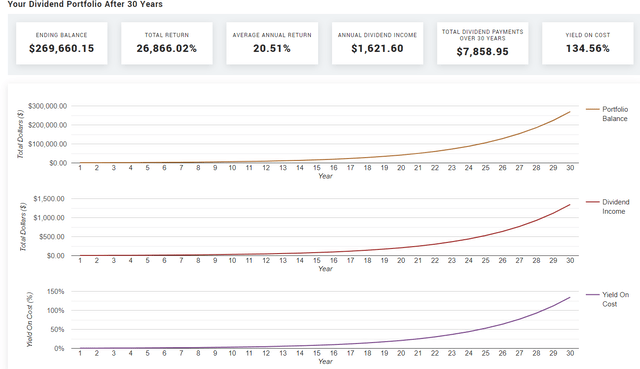Click the orange Portfolio Balance legend line
The image size is (640, 369).
[x=593, y=109]
